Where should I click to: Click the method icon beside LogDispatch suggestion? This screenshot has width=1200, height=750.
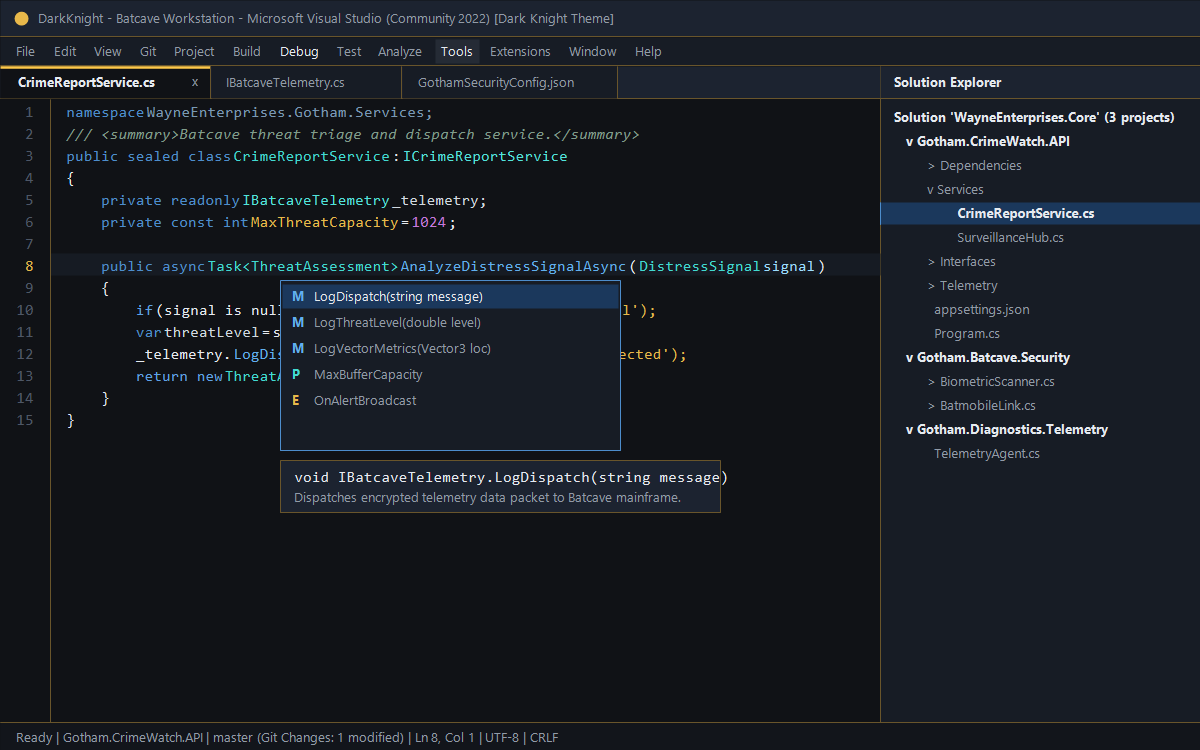point(298,297)
